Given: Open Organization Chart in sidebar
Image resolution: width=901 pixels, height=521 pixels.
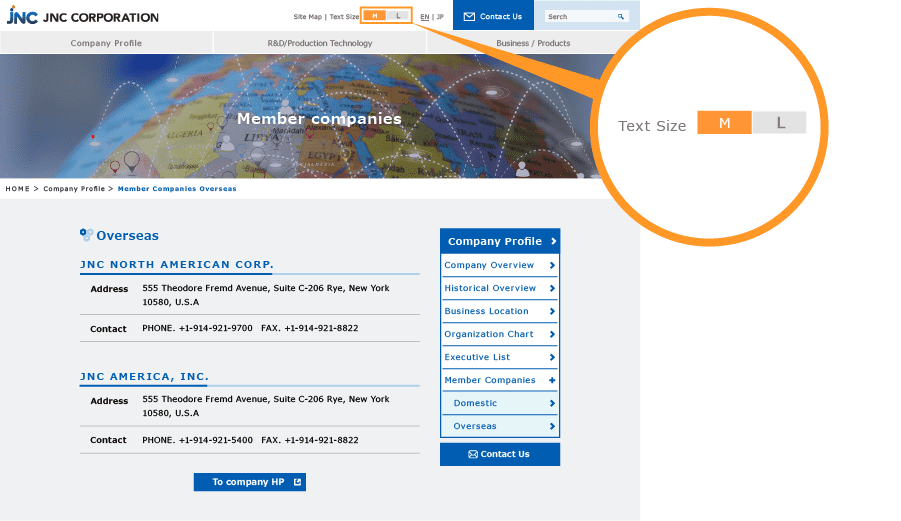Looking at the screenshot, I should pyautogui.click(x=500, y=334).
